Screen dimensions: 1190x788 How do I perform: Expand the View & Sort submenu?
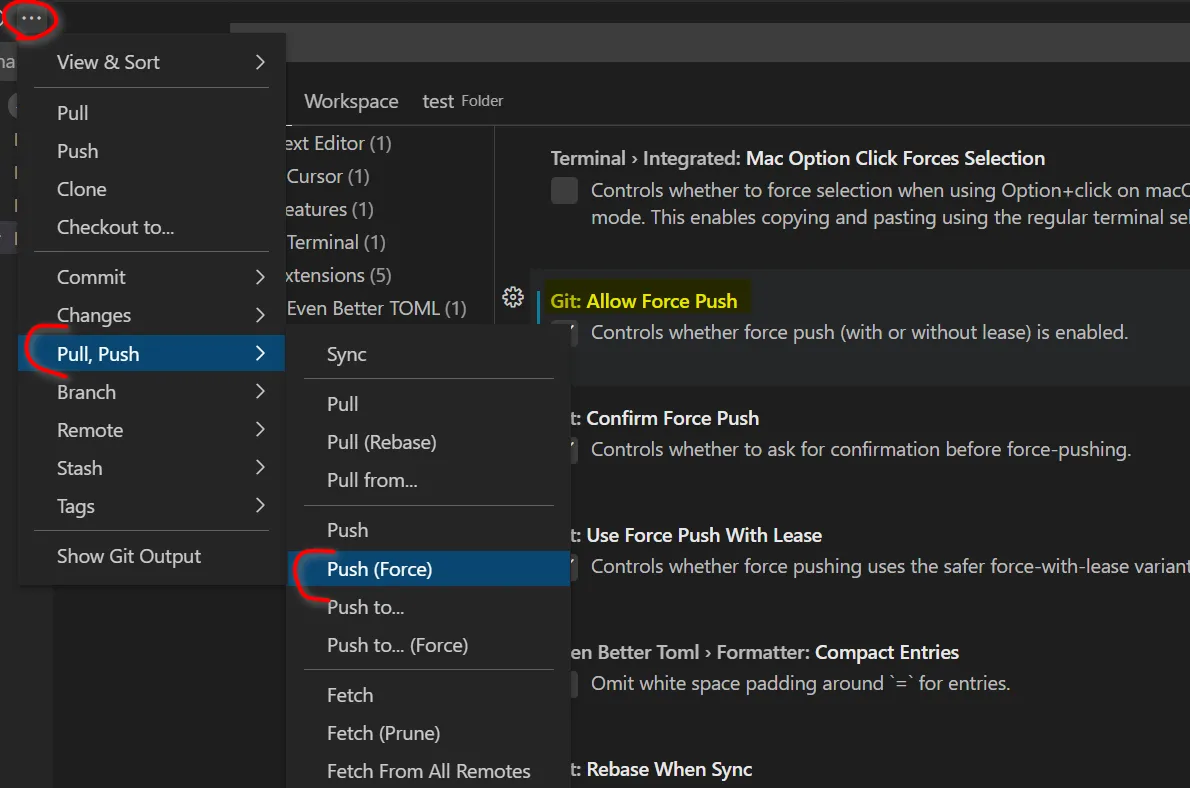pyautogui.click(x=108, y=61)
